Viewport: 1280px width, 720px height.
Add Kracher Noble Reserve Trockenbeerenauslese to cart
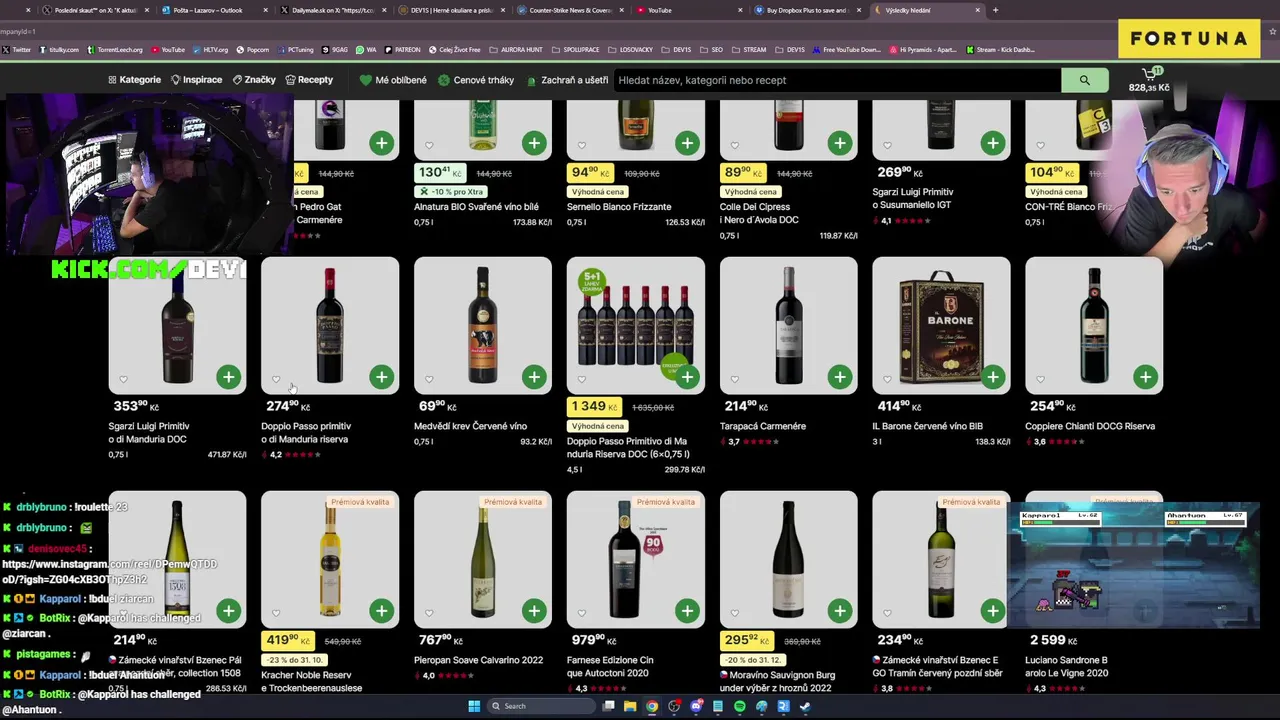tap(382, 611)
